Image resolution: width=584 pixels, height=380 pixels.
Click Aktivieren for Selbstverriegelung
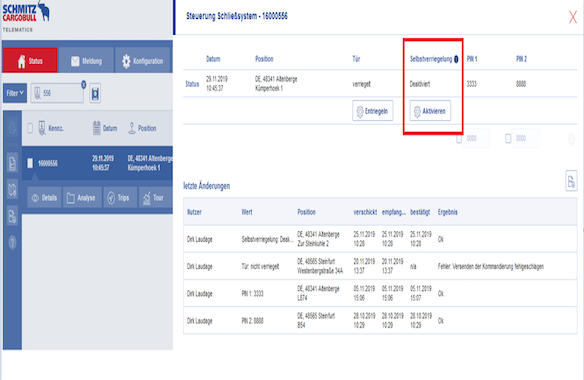pyautogui.click(x=430, y=111)
